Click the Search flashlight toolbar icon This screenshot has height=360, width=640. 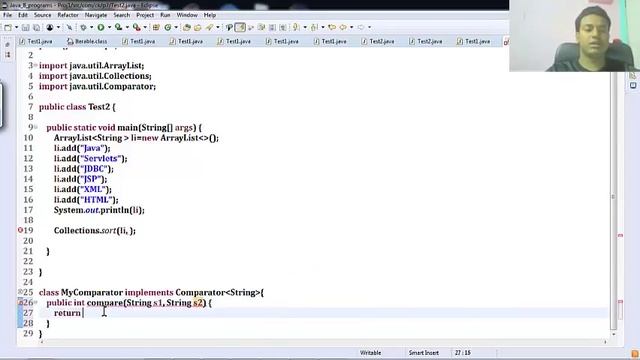click(x=209, y=27)
